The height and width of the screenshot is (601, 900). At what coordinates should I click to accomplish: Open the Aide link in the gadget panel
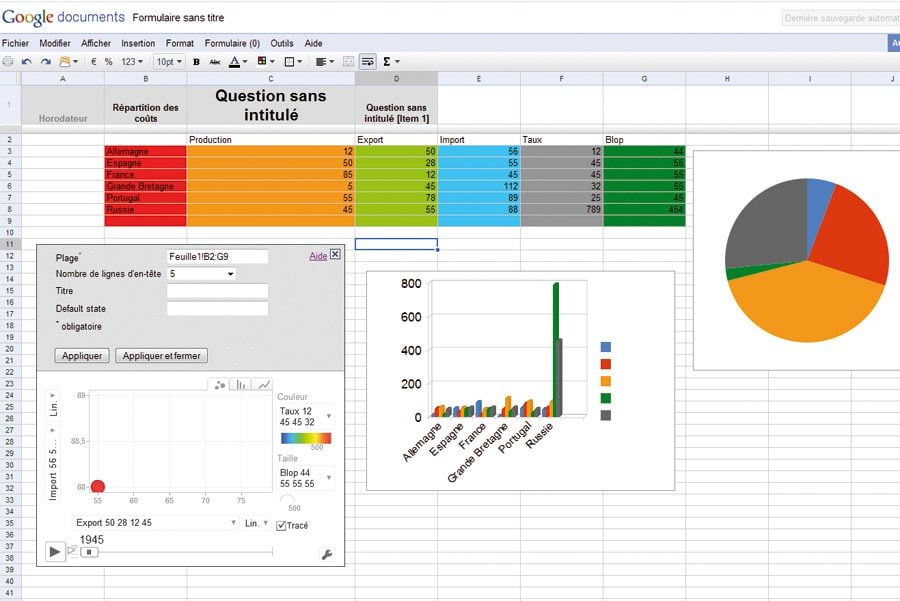[x=318, y=256]
